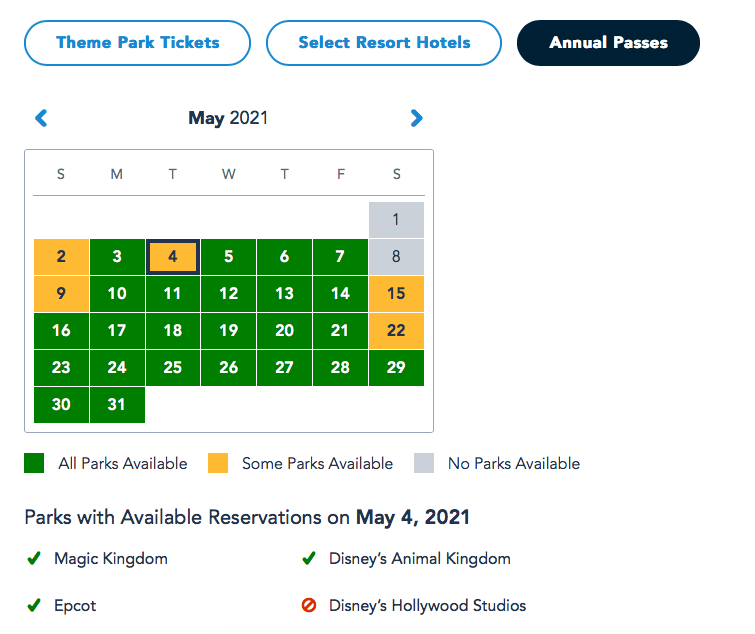Click the checkmark beside Disney's Animal Kingdom
Image resolution: width=755 pixels, height=634 pixels.
[309, 559]
